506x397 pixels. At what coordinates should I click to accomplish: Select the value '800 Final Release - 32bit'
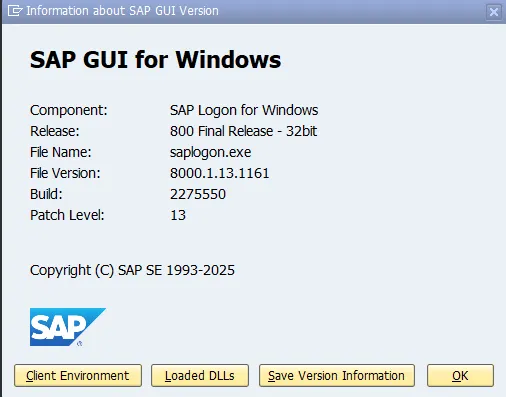(x=243, y=131)
